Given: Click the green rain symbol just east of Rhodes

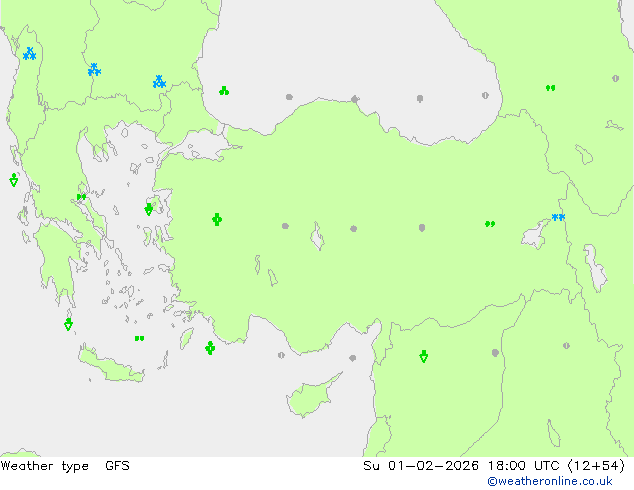Looking at the screenshot, I should click(210, 348).
